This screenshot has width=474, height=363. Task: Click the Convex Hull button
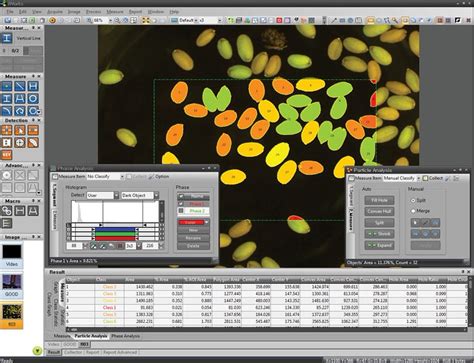click(379, 211)
